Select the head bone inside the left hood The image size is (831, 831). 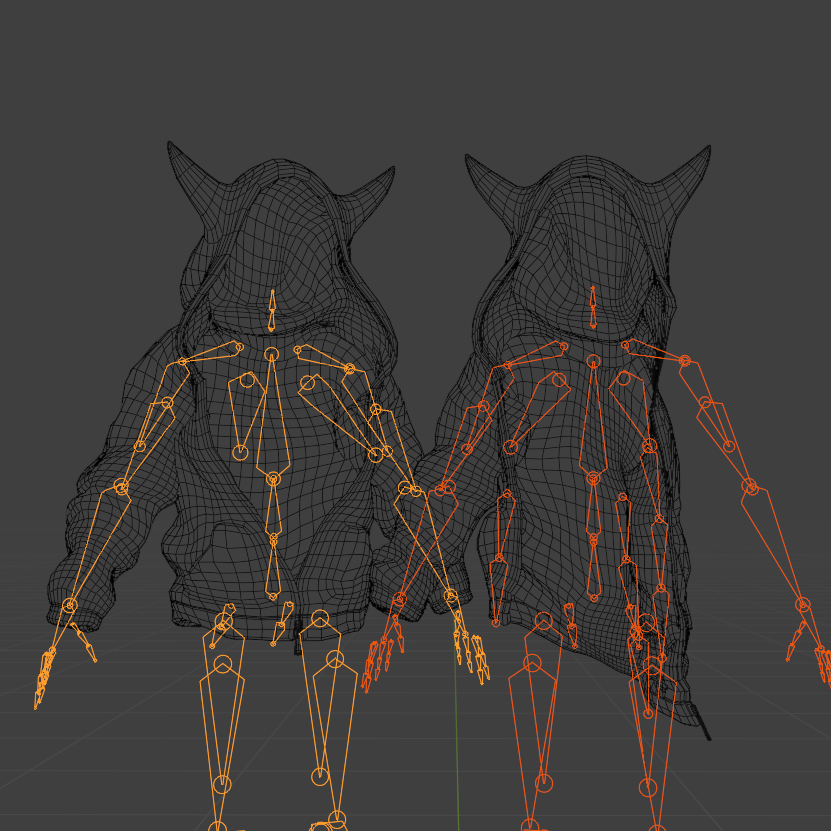(272, 311)
